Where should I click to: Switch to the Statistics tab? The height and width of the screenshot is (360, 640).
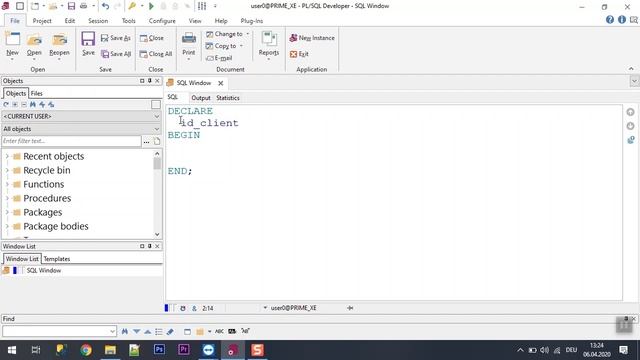coord(228,98)
